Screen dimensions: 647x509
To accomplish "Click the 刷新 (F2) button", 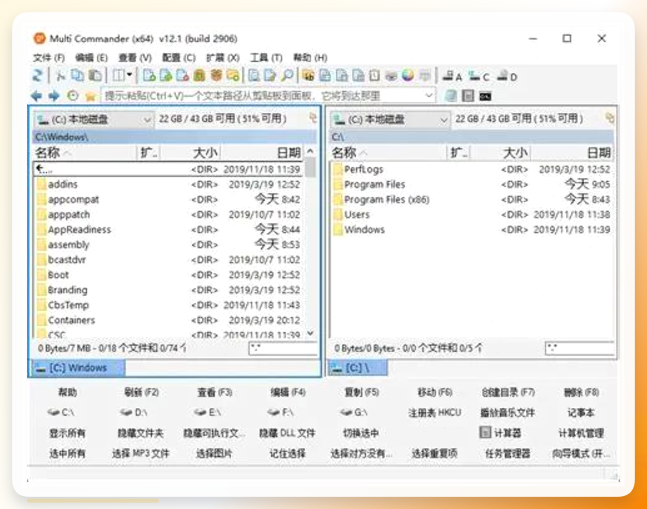I will pos(141,392).
